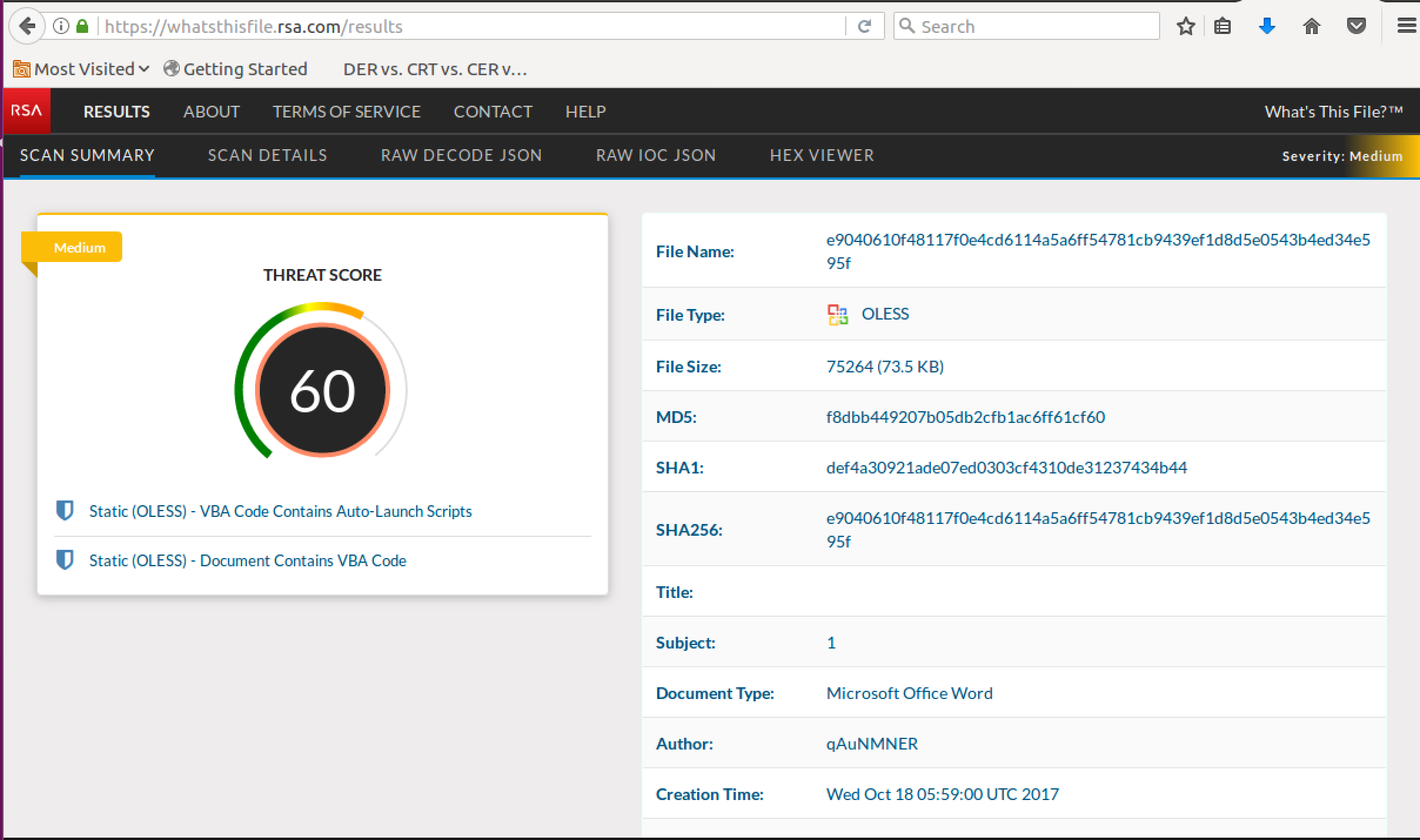1420x840 pixels.
Task: Click the Document Contains VBA Code link
Action: (x=247, y=561)
